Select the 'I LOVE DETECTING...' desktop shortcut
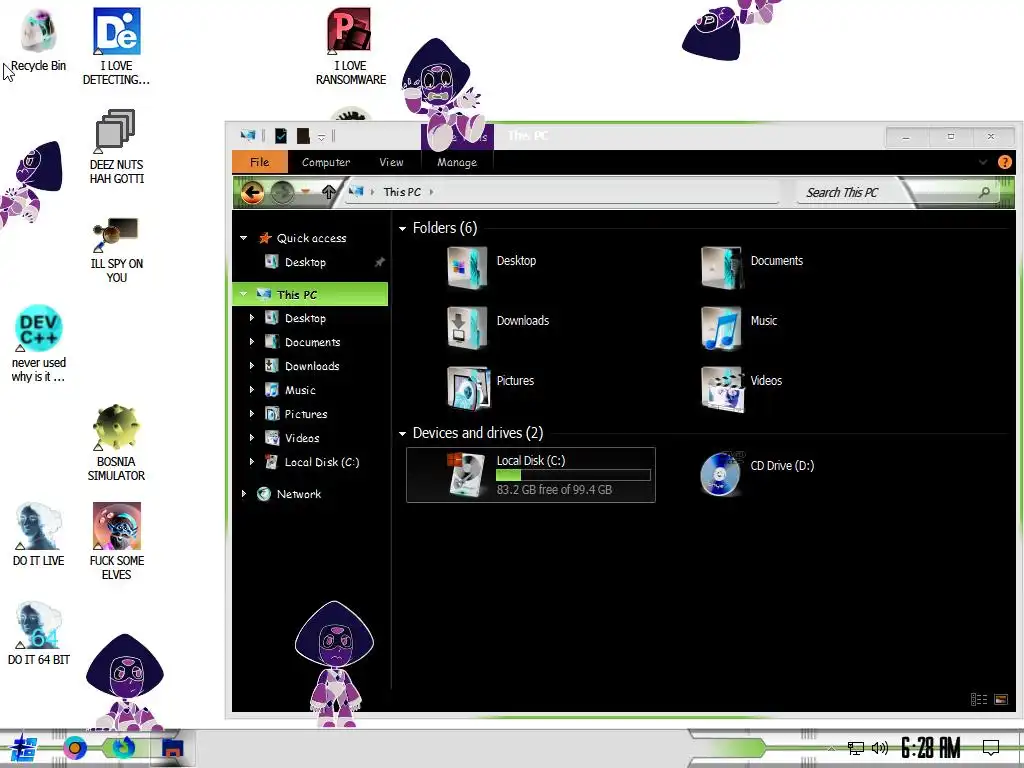Image resolution: width=1024 pixels, height=768 pixels. 116,47
